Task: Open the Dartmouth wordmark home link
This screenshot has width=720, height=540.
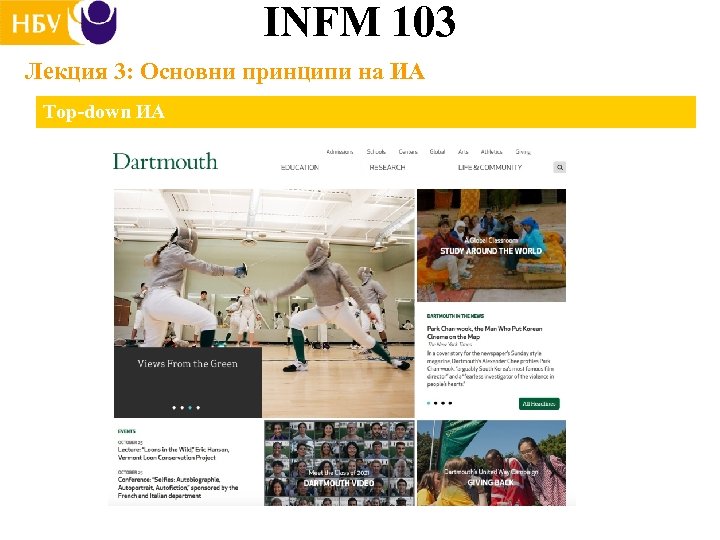Action: [165, 162]
